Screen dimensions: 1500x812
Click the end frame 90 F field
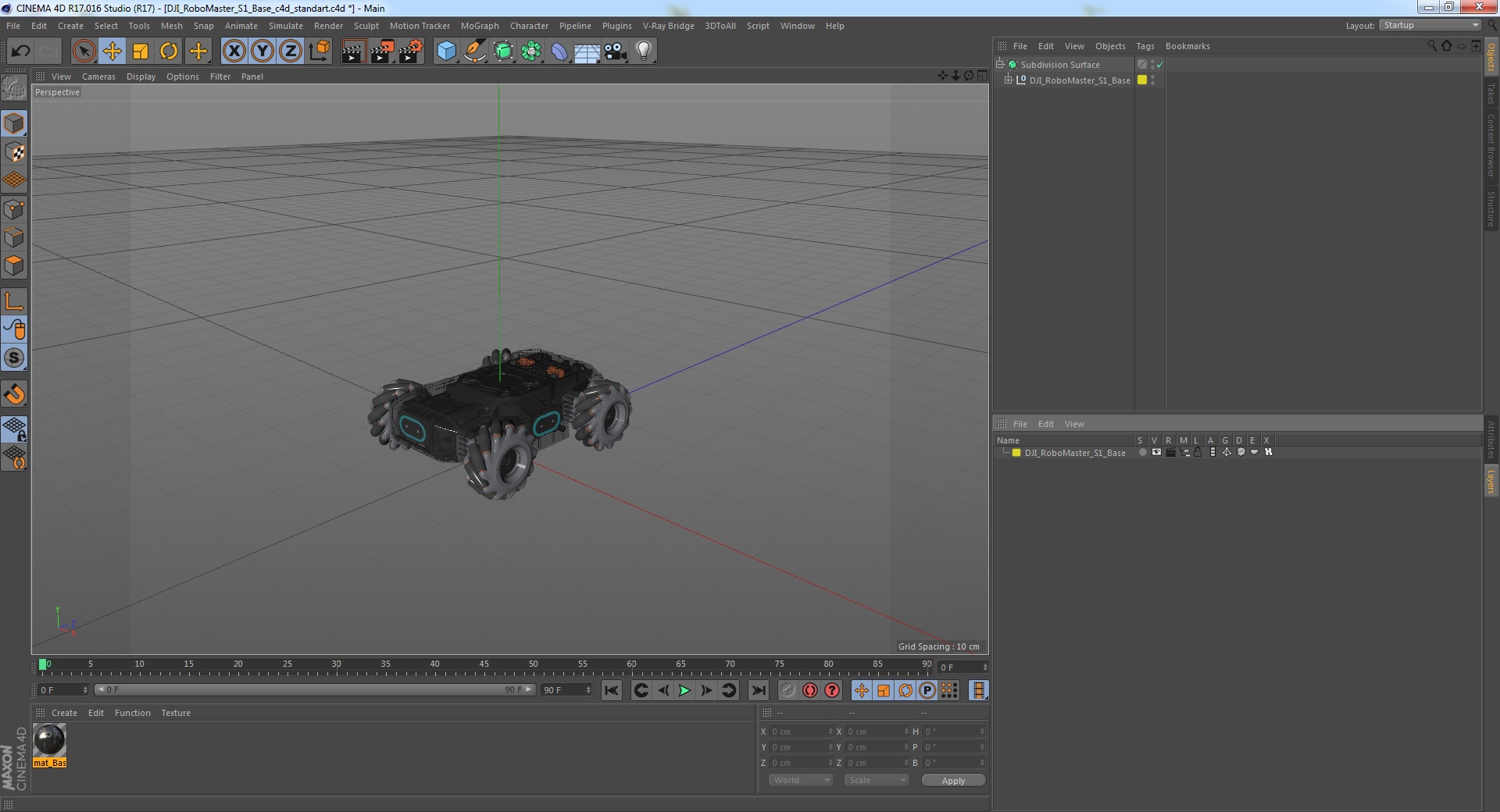tap(567, 690)
